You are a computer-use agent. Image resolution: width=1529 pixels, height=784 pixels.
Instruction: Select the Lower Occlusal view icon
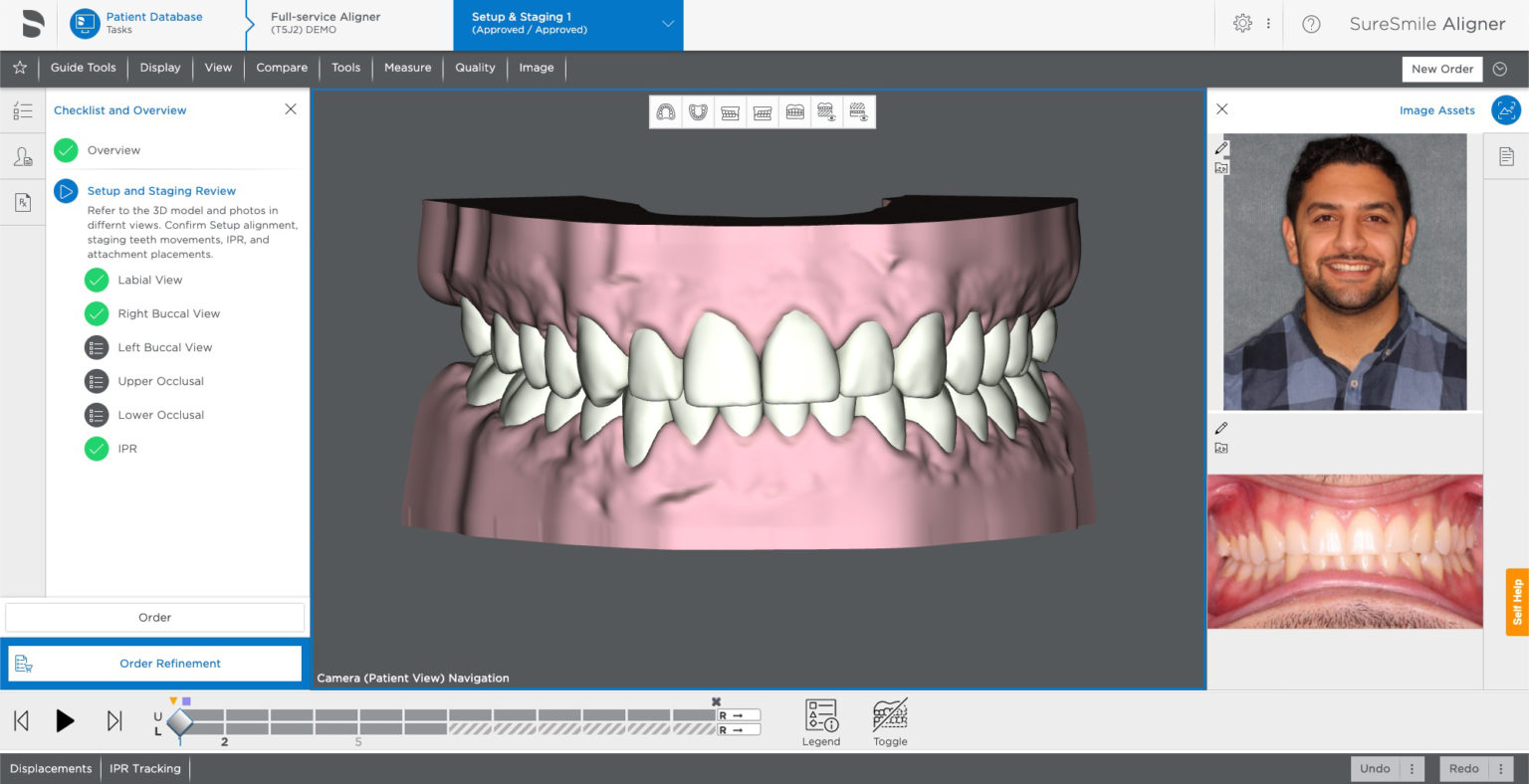pos(698,111)
